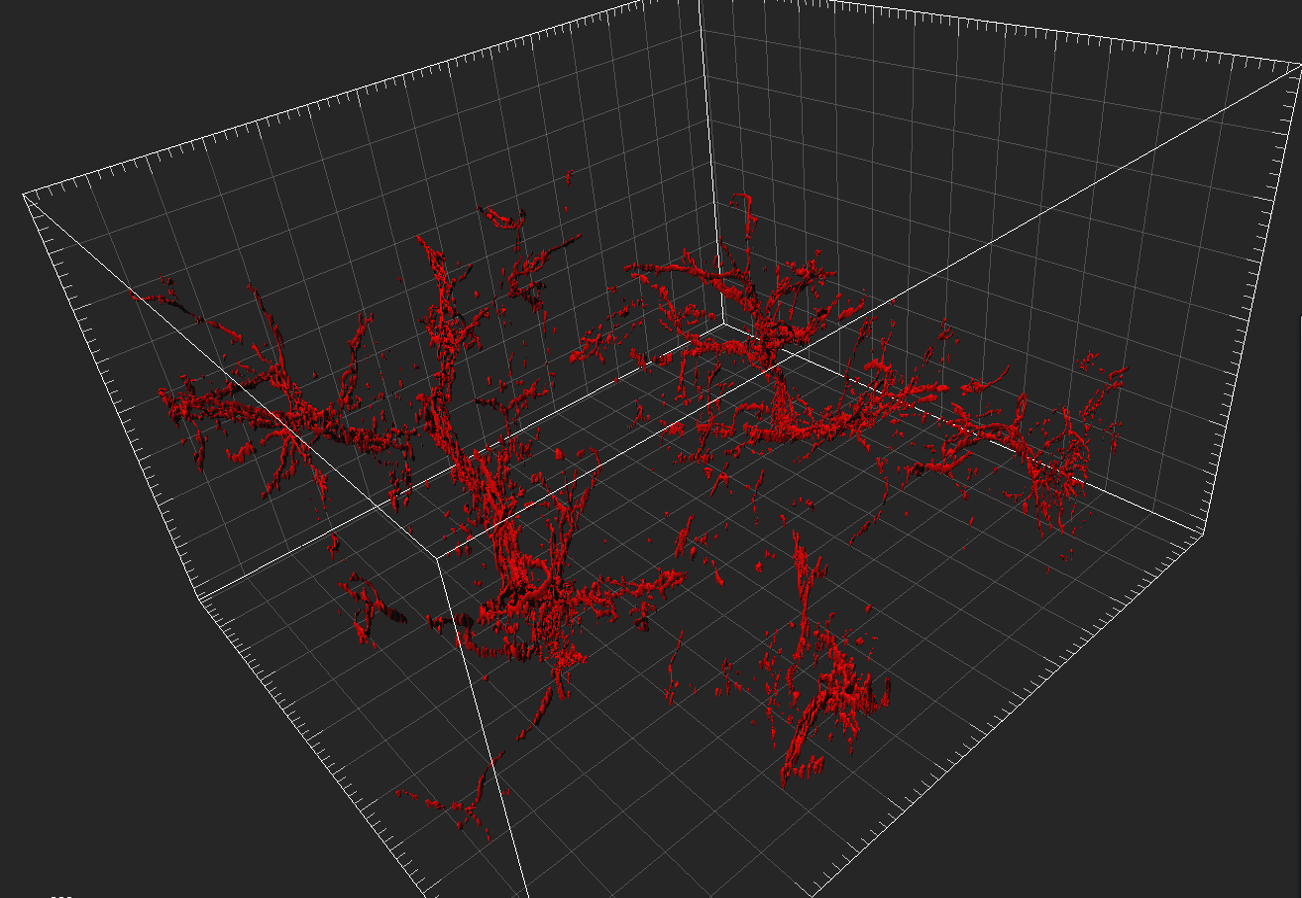Click the 3D volume render viewport
The width and height of the screenshot is (1302, 898).
coord(651,449)
